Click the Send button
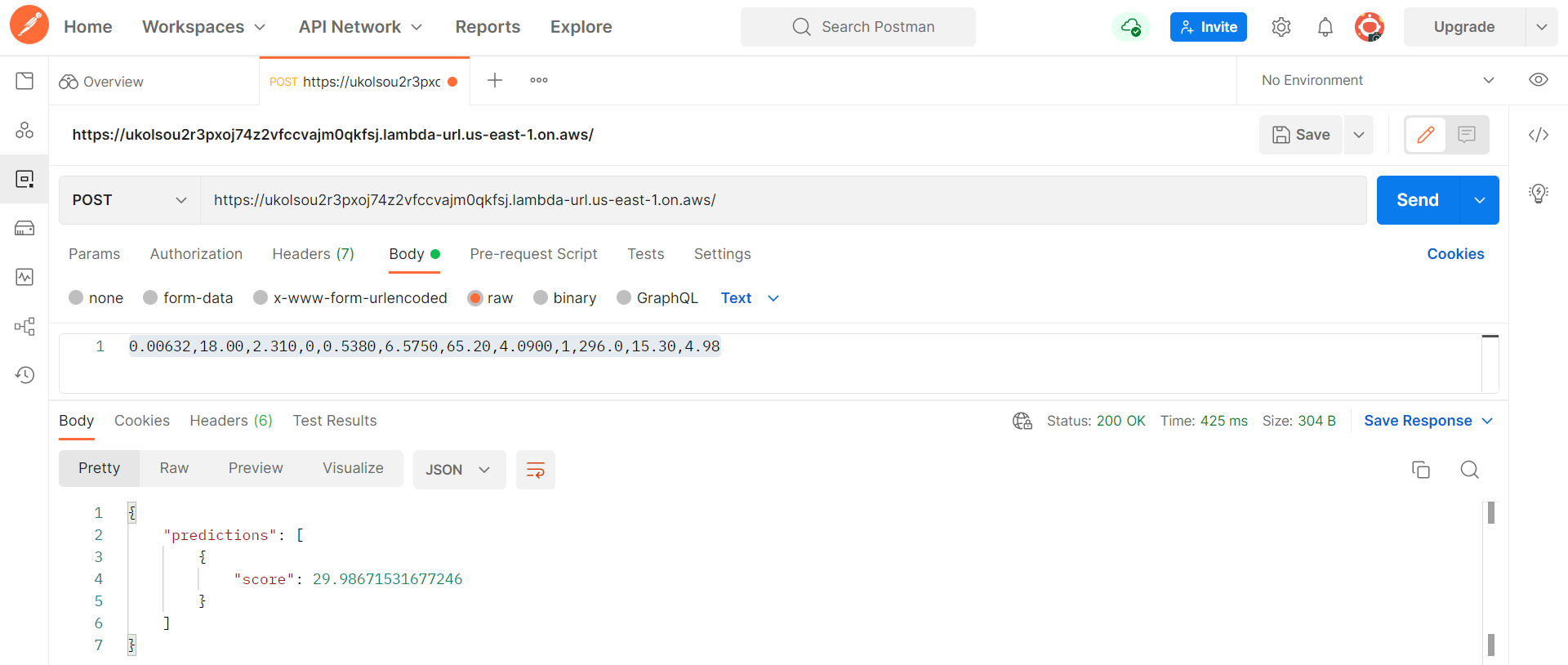 point(1418,200)
